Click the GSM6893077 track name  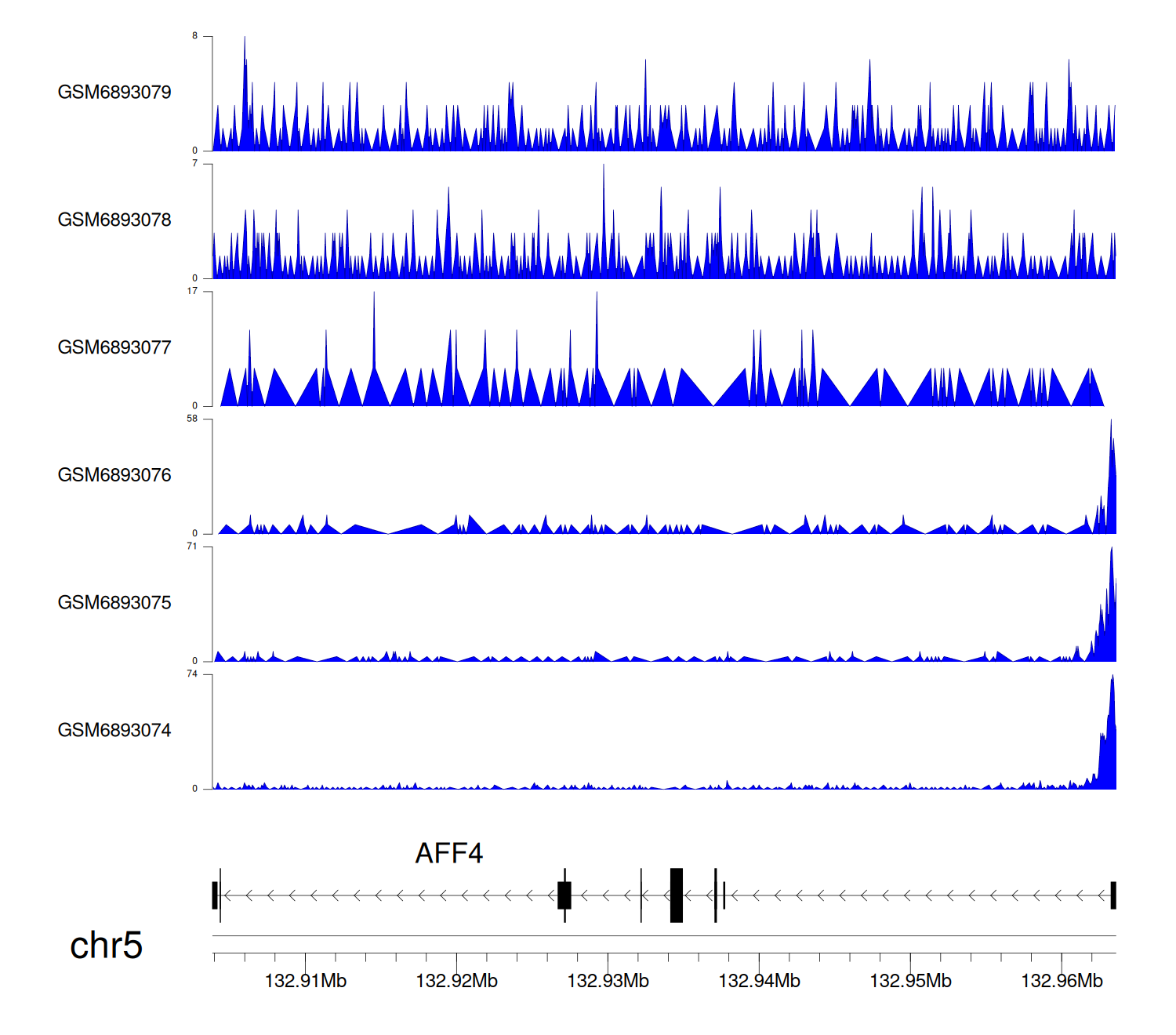coord(114,348)
